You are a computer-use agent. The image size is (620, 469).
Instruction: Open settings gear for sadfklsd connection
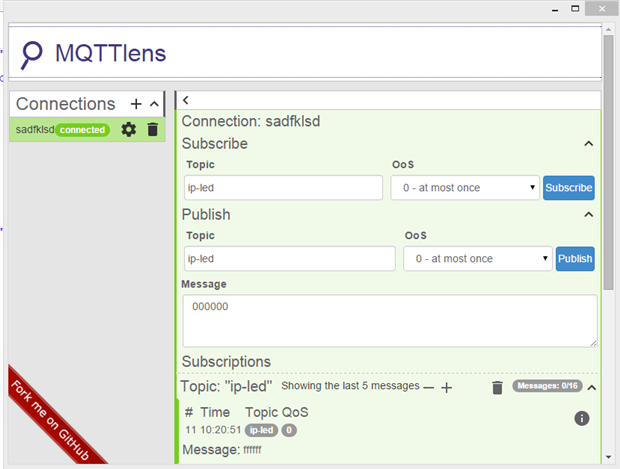coord(128,129)
